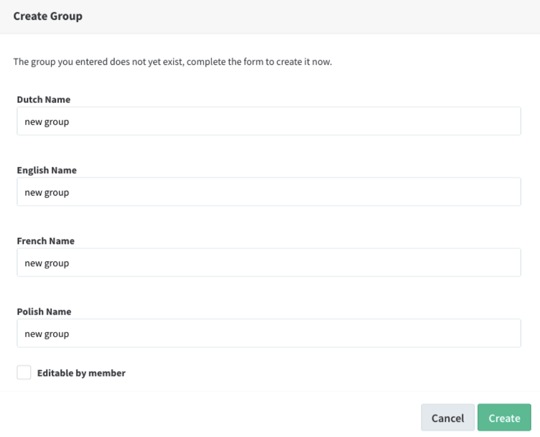Click the 'group does not yet exist' message
540x437 pixels.
pyautogui.click(x=173, y=62)
